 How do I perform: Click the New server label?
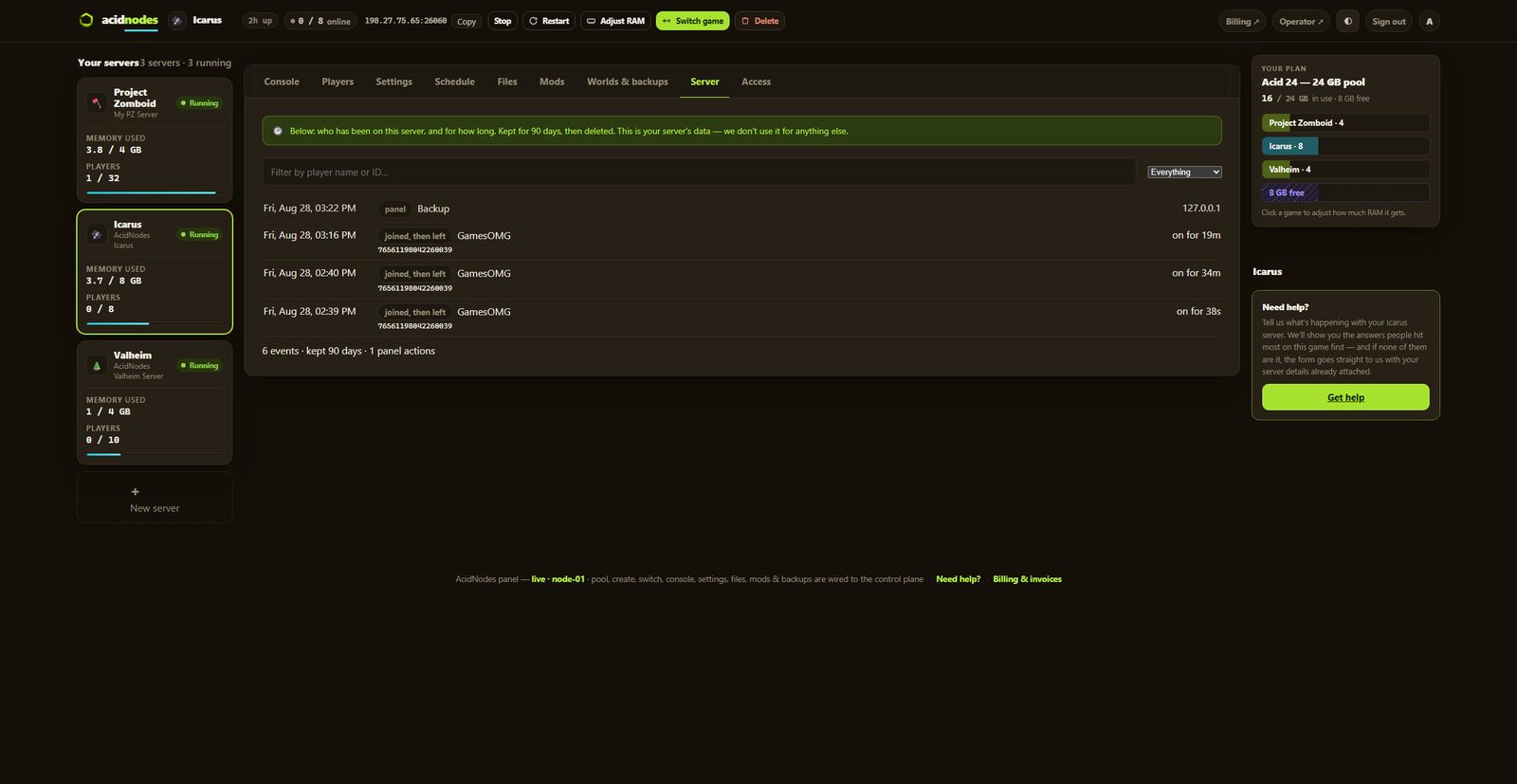click(155, 508)
